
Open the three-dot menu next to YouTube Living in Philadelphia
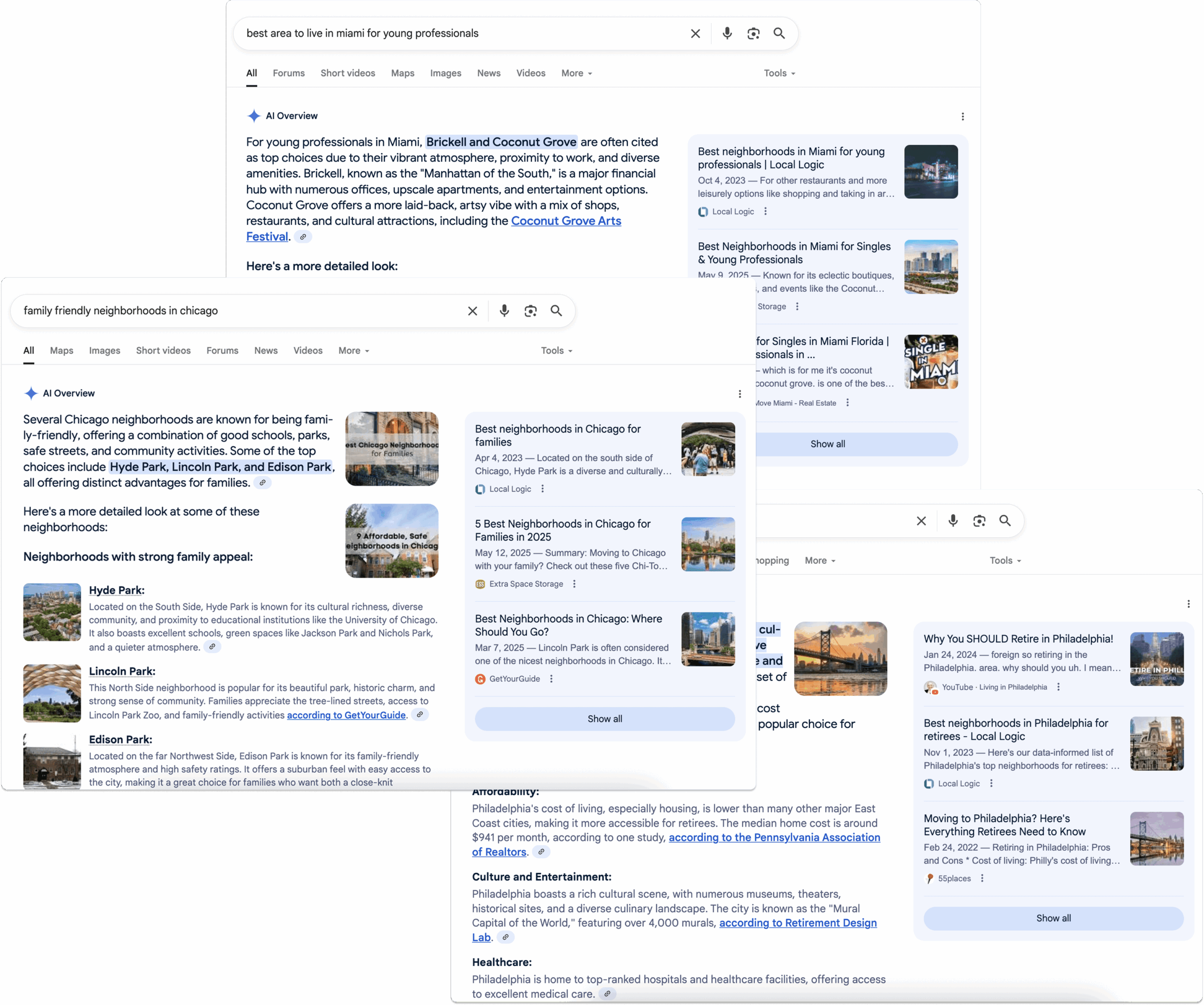coord(1058,686)
